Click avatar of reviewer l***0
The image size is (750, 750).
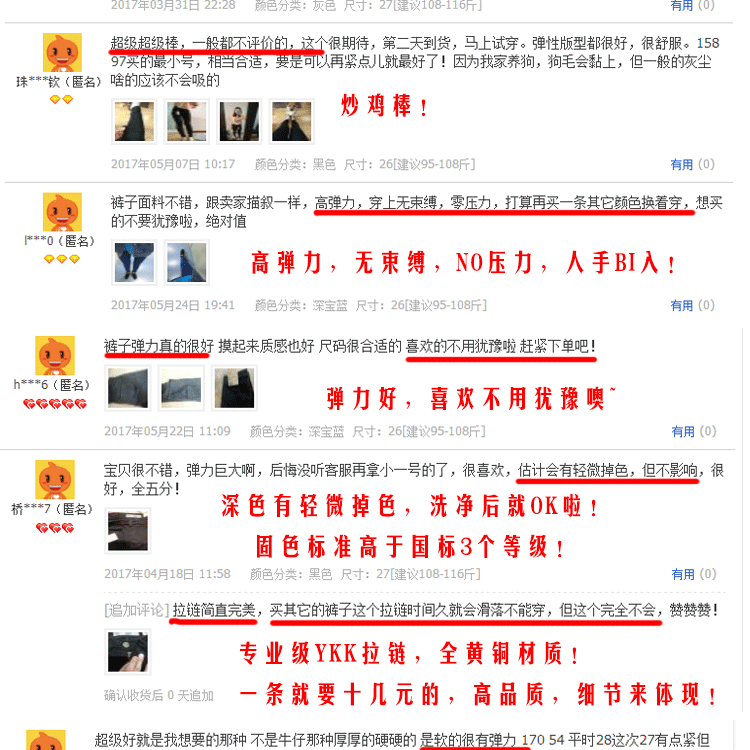point(62,212)
